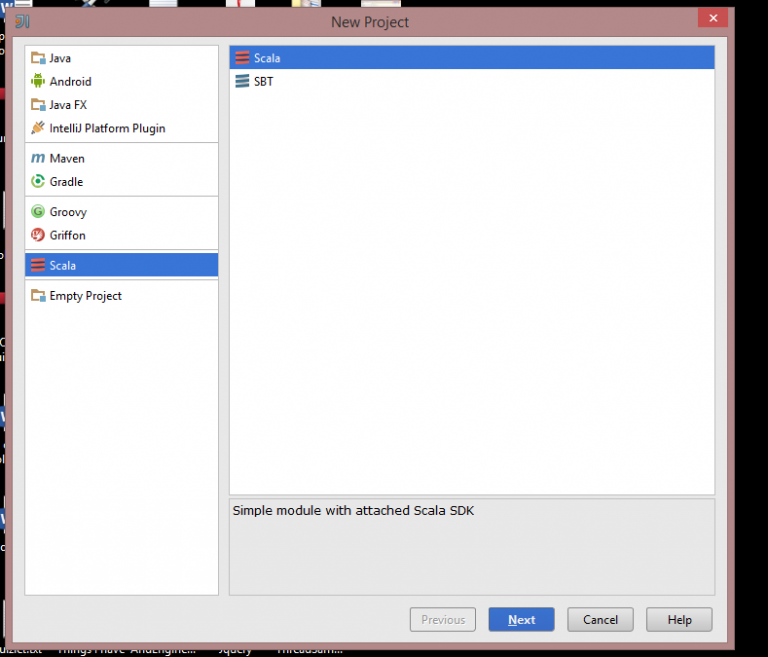Click the Empty Project folder icon

tap(38, 296)
